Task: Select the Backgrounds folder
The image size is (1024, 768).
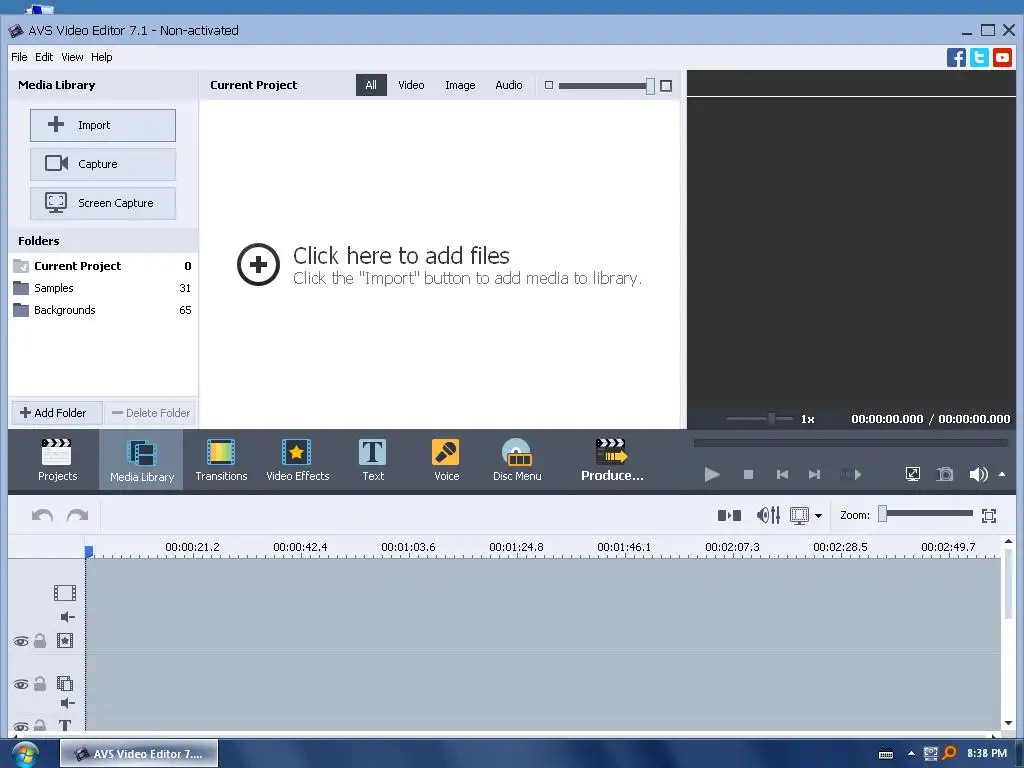Action: click(103, 310)
